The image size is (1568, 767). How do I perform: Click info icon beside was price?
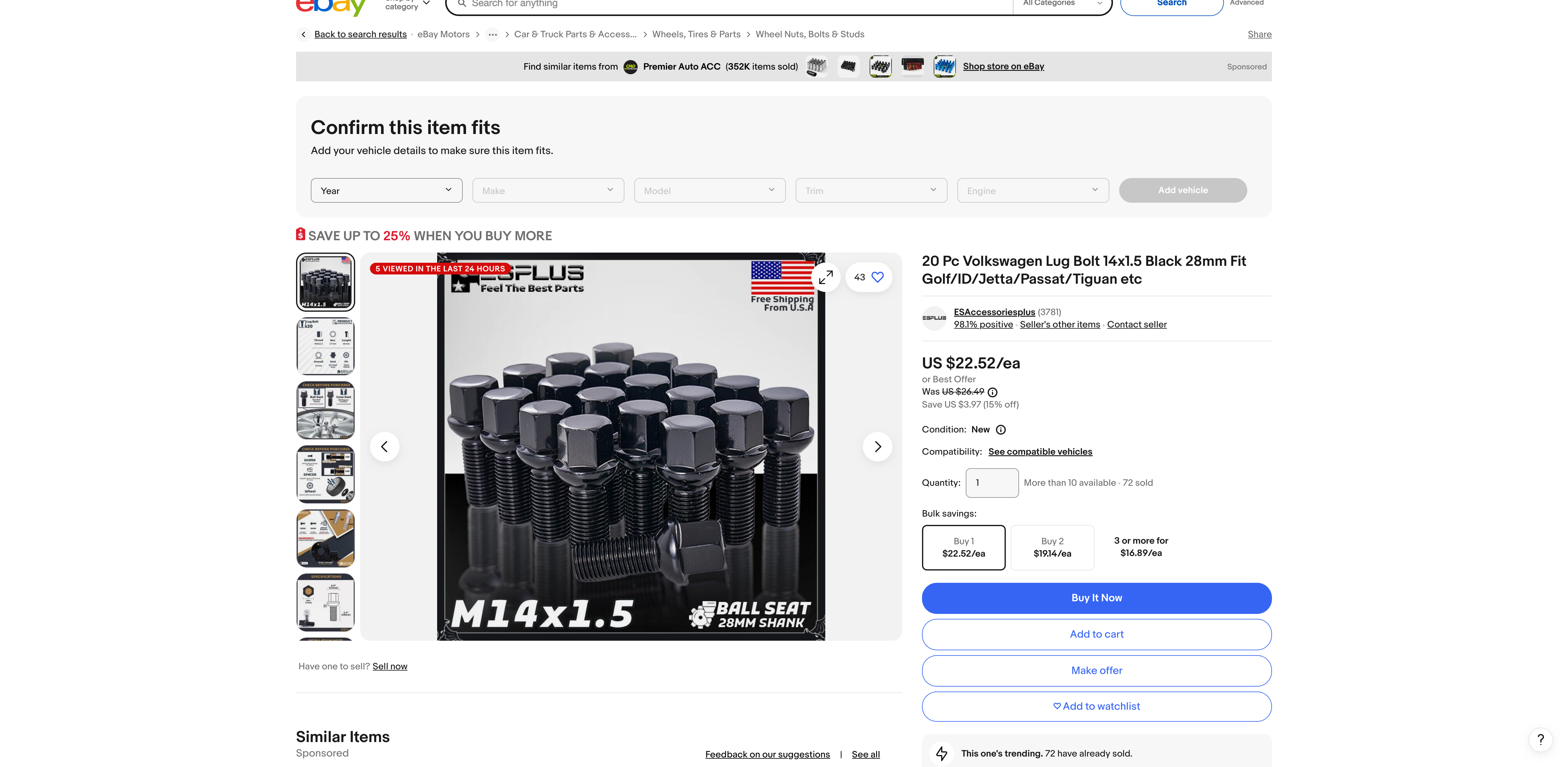(x=993, y=392)
